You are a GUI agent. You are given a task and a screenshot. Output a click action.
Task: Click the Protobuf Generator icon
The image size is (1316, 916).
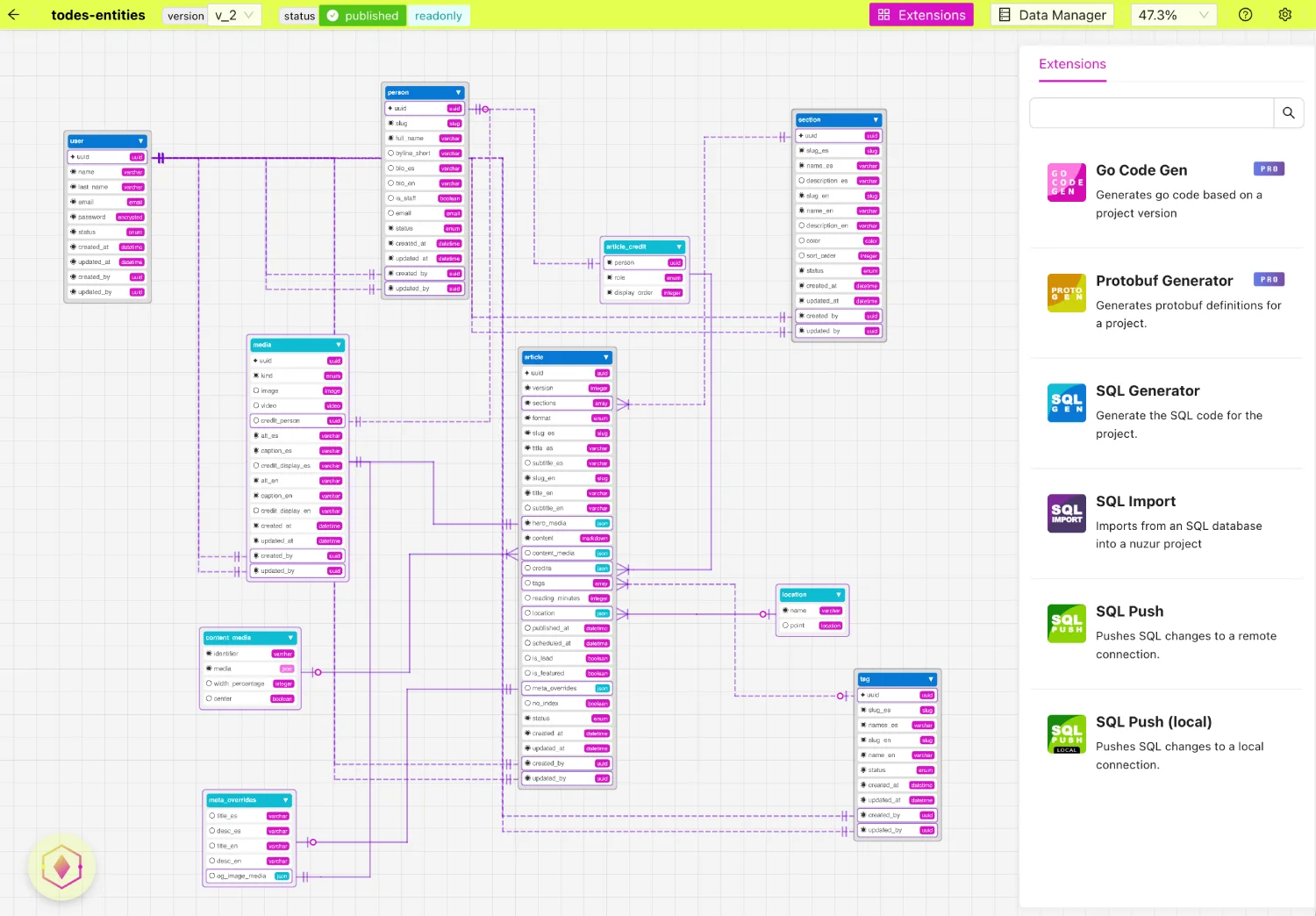point(1067,293)
